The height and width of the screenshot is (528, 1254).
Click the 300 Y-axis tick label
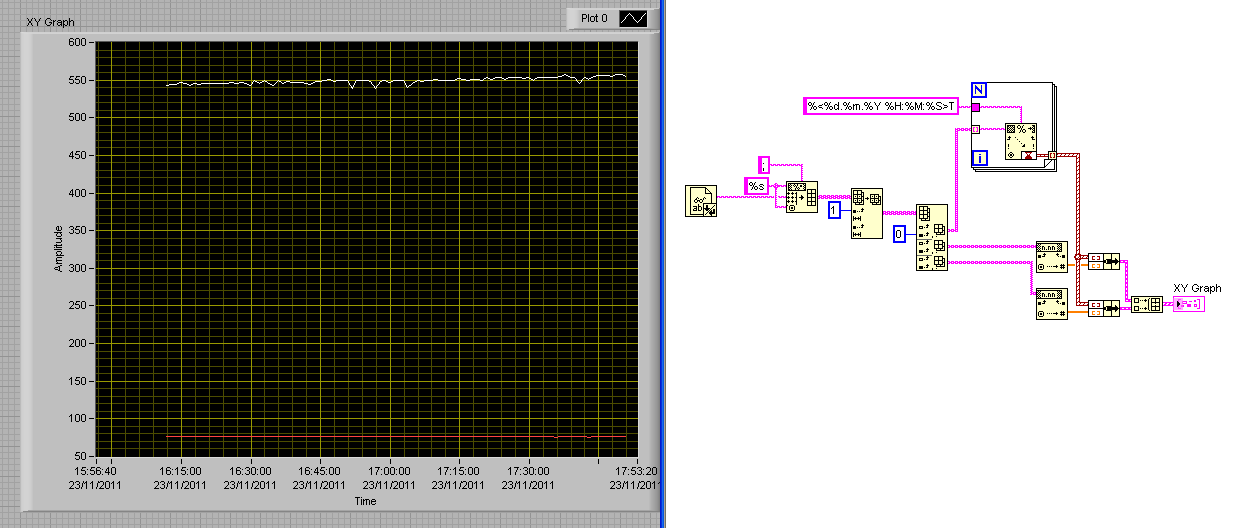[79, 268]
